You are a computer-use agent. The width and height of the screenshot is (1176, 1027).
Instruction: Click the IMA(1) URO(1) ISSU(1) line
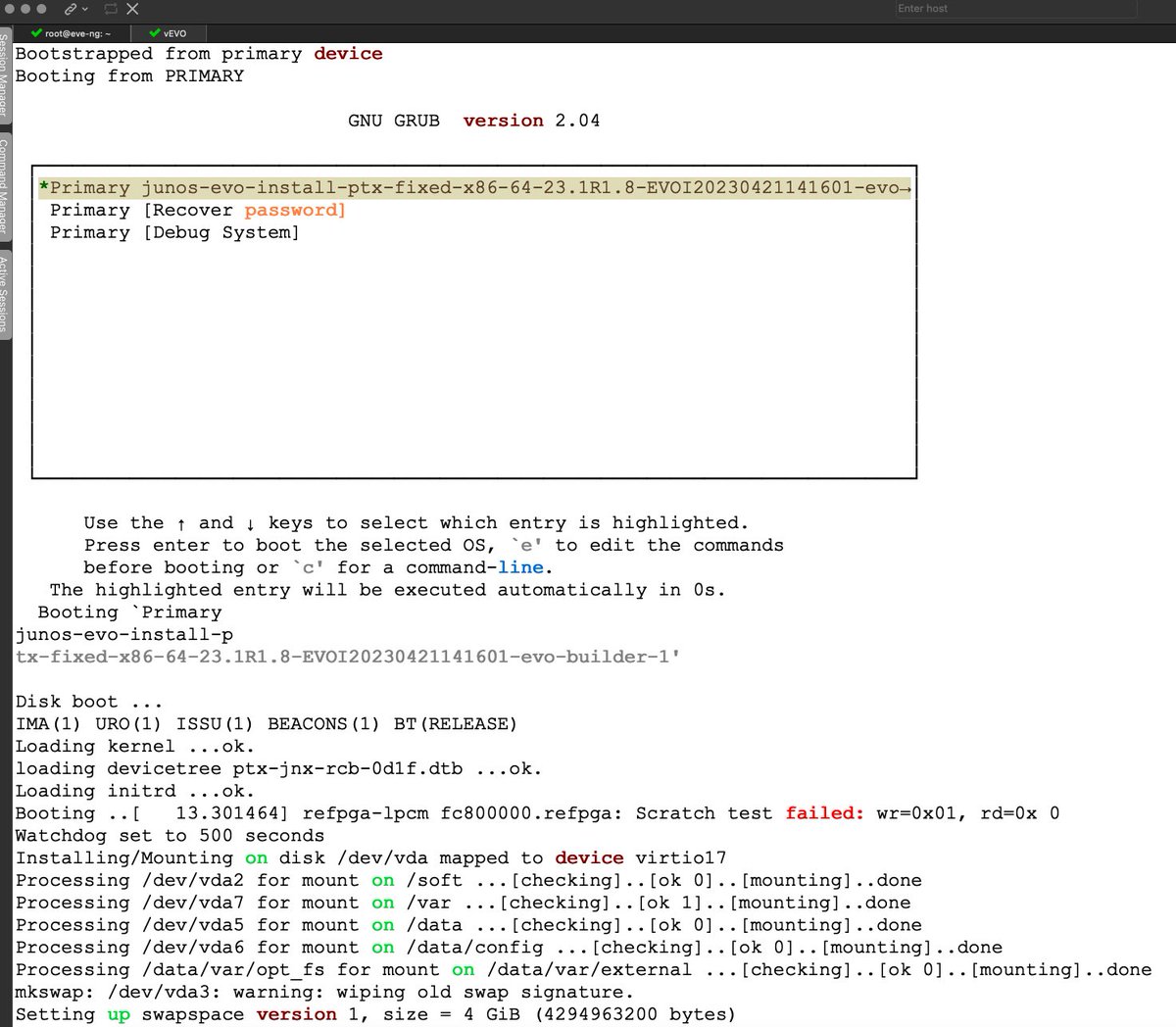pyautogui.click(x=266, y=724)
